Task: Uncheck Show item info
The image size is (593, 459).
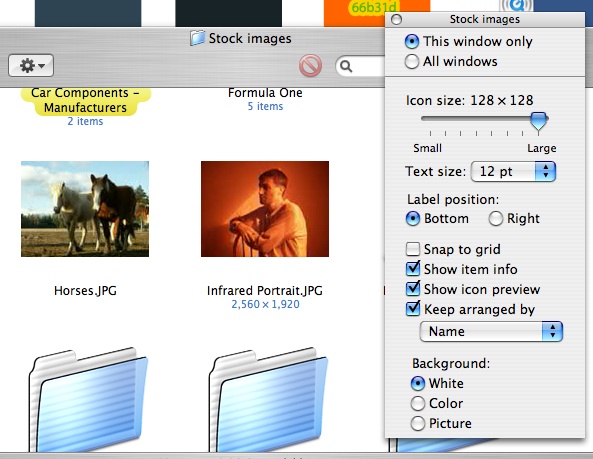Action: pyautogui.click(x=413, y=269)
